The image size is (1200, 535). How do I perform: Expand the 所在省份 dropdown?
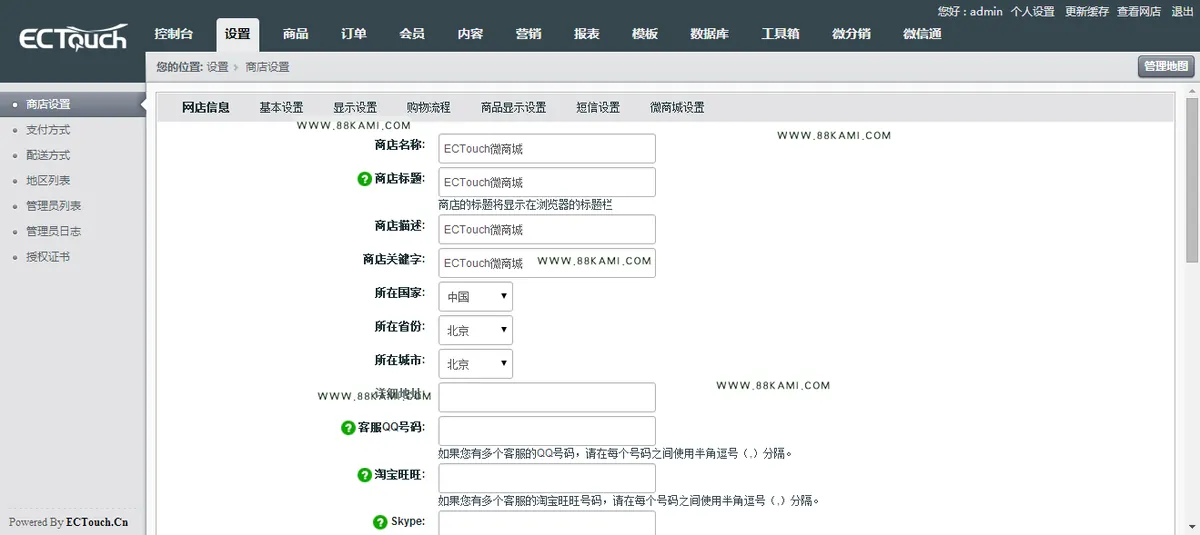click(x=476, y=330)
